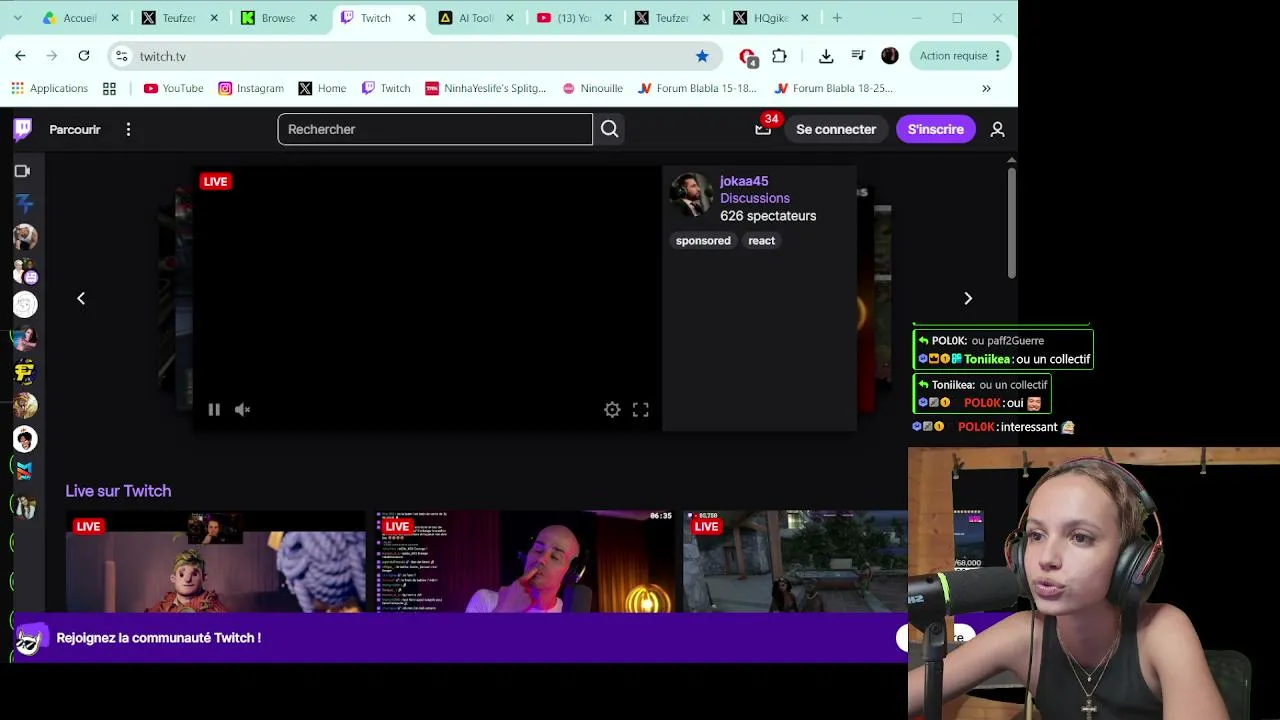Open the Applications bookmarks shortcut

(x=50, y=88)
